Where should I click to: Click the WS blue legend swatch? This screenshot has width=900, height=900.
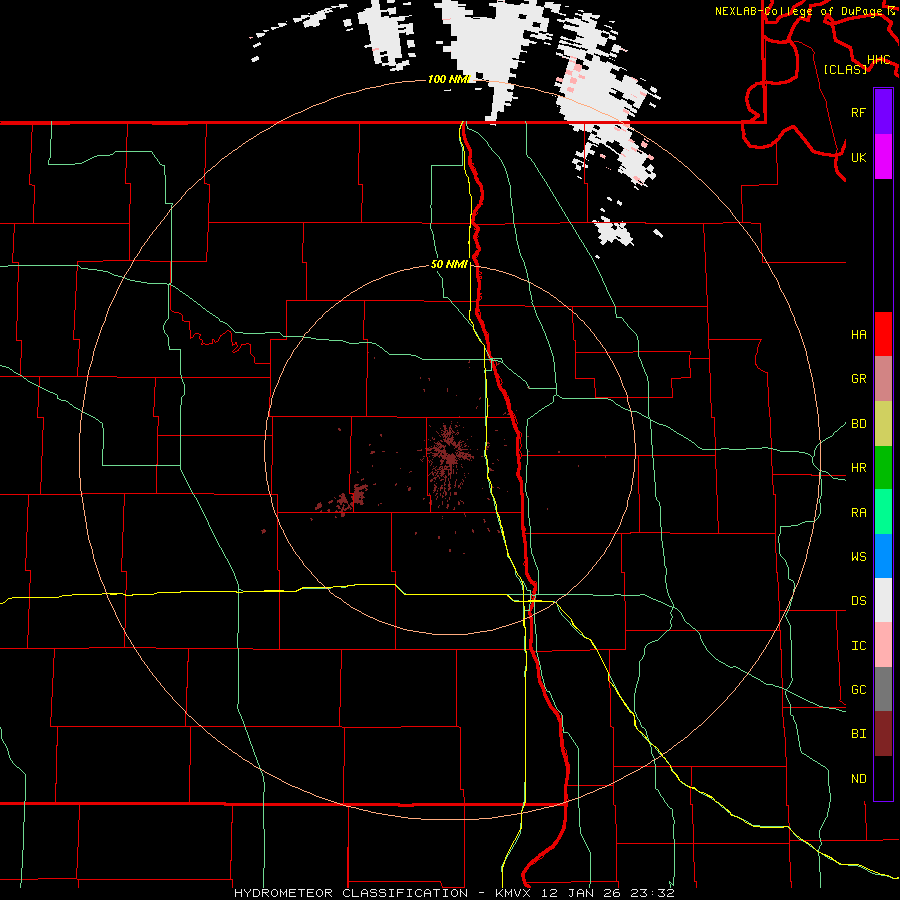[883, 556]
